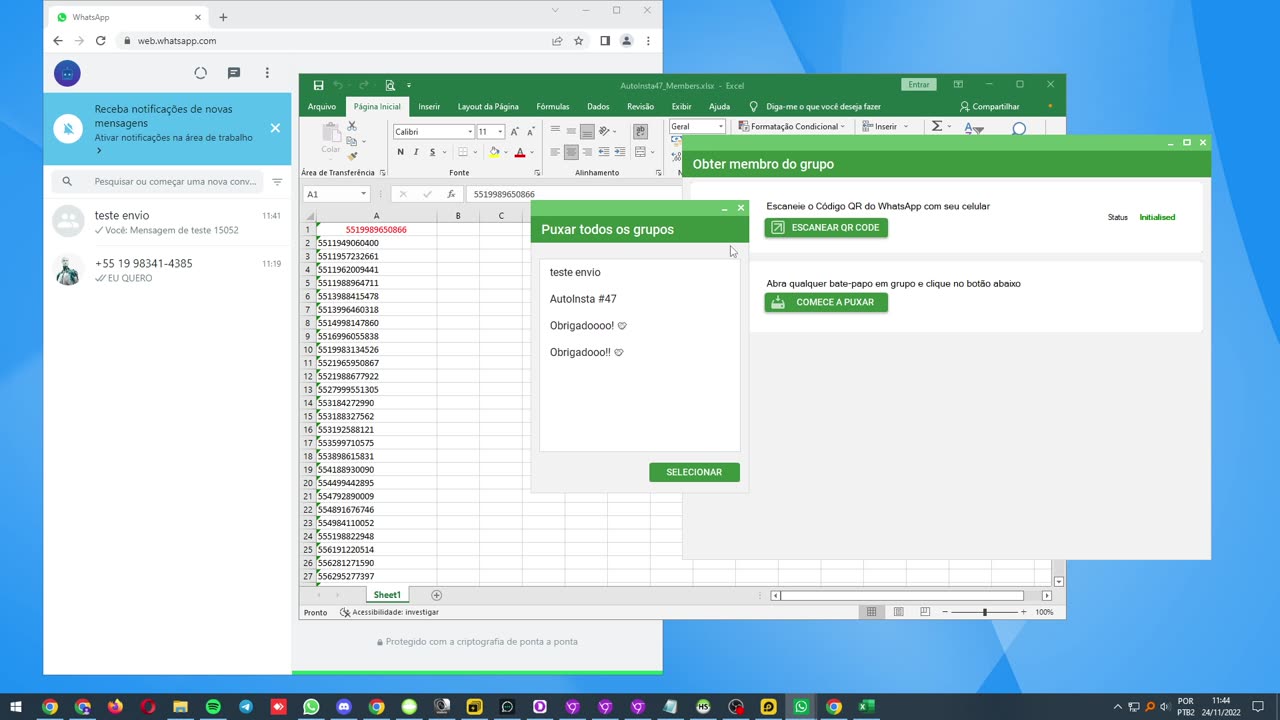Click the AutoSum sigma icon in Excel
1280x720 pixels.
pos(937,126)
